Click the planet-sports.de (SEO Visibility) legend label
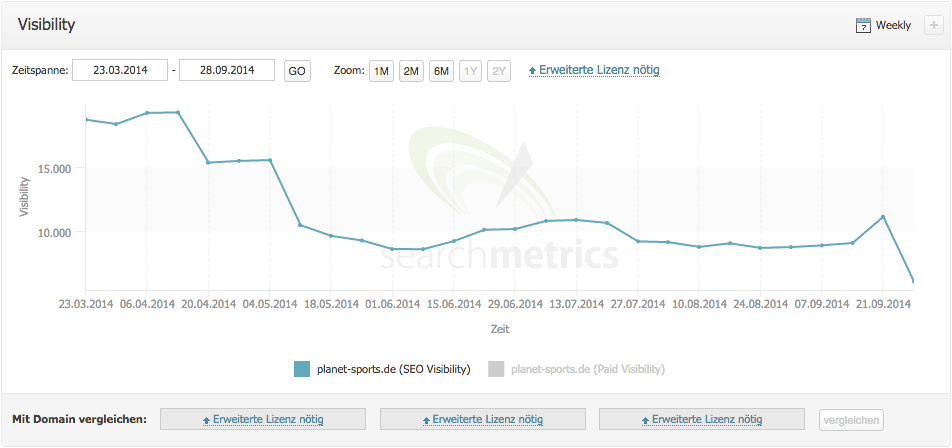This screenshot has width=952, height=448. [x=394, y=369]
